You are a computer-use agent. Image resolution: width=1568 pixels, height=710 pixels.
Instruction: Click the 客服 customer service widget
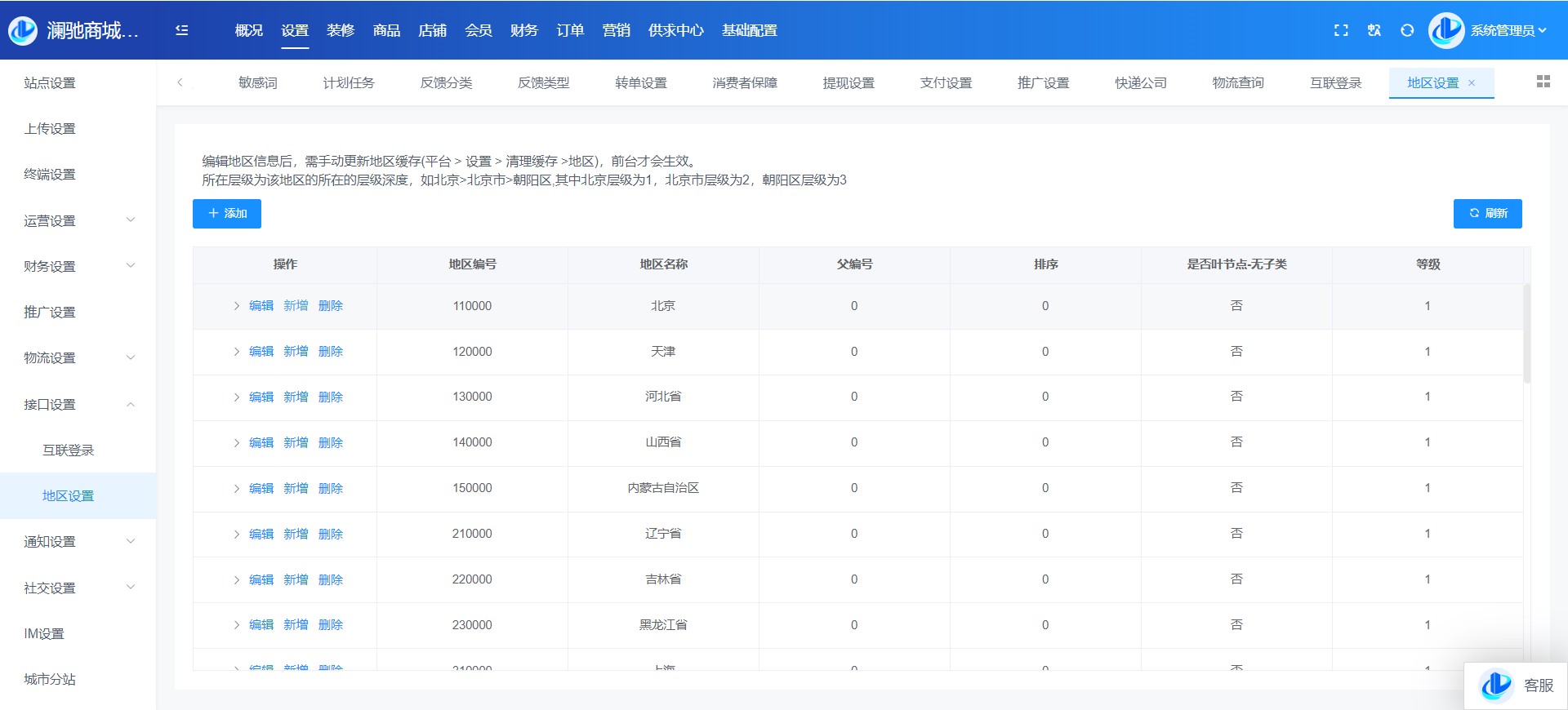[1517, 686]
